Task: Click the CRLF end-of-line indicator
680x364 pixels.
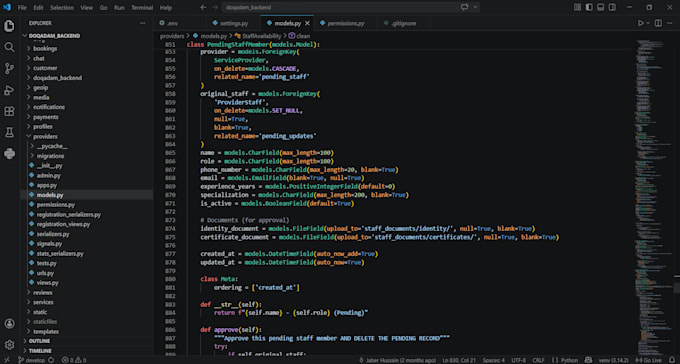Action: click(x=538, y=360)
